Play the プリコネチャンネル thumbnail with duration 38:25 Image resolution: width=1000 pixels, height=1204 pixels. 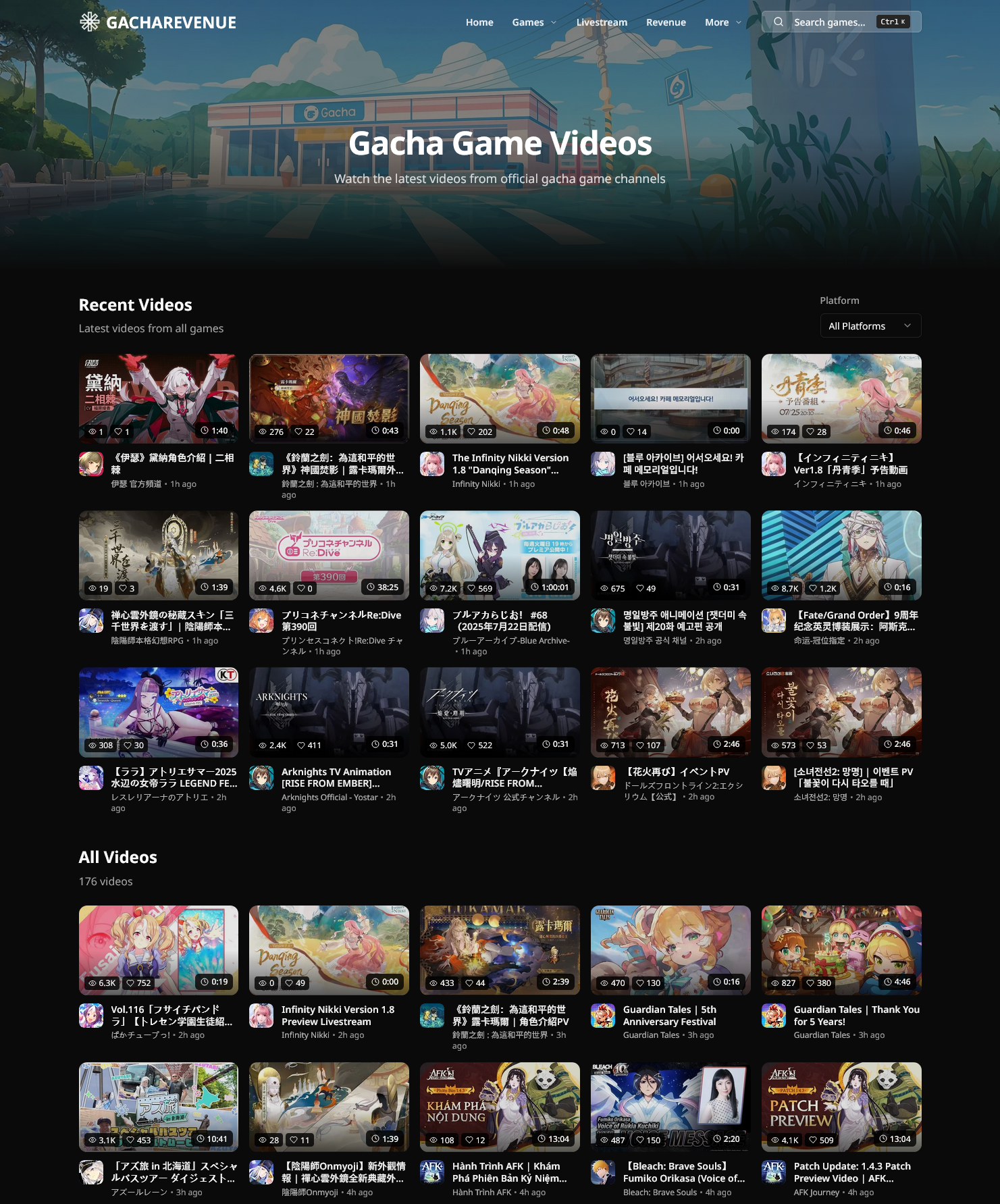coord(329,555)
